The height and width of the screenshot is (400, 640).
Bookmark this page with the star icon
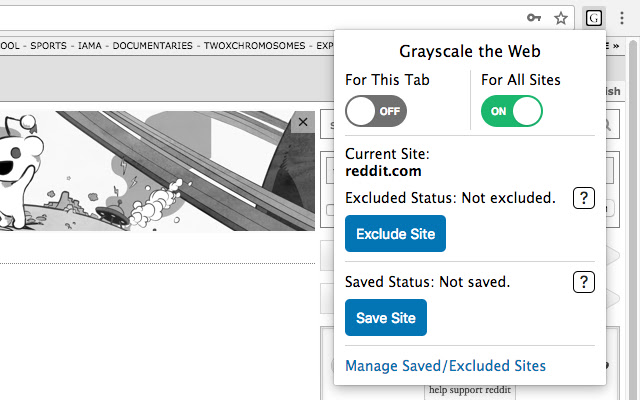pos(561,18)
